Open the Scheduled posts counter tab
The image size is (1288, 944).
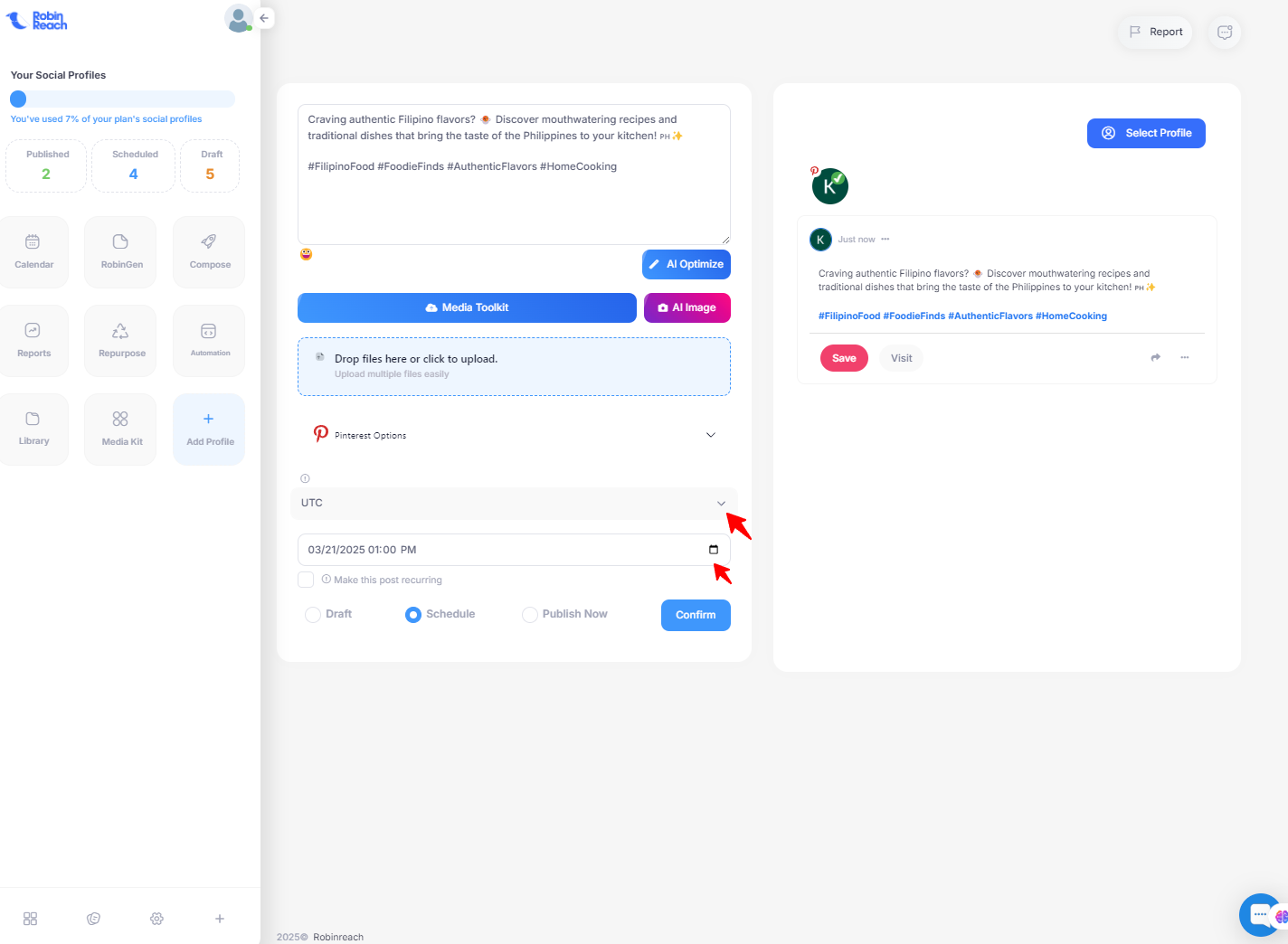click(134, 165)
